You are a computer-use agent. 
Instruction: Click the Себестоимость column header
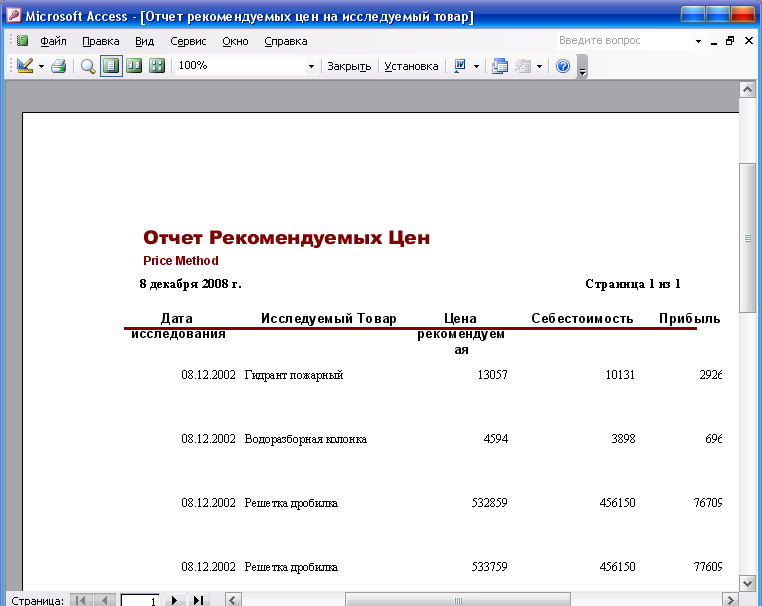582,318
